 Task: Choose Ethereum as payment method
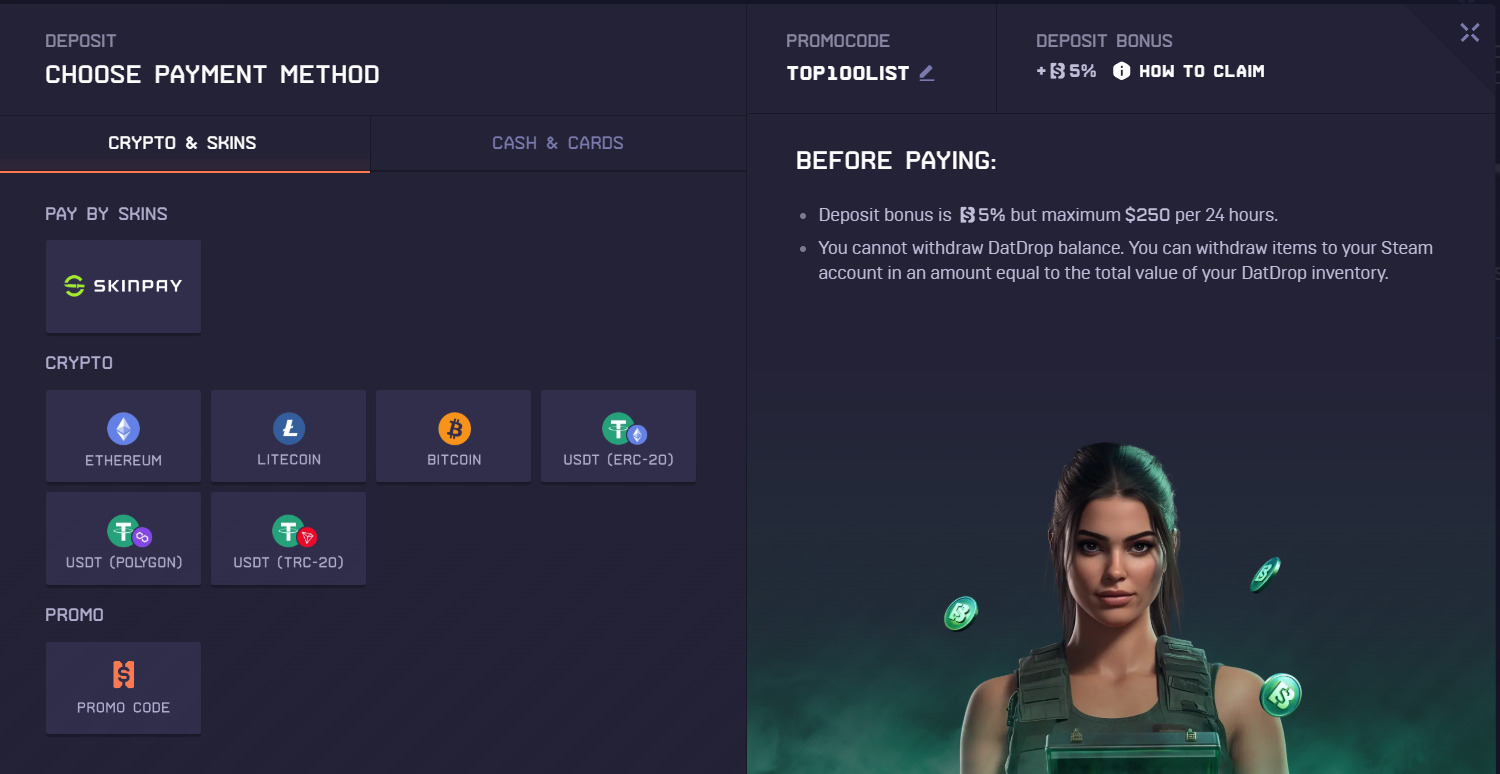[123, 436]
